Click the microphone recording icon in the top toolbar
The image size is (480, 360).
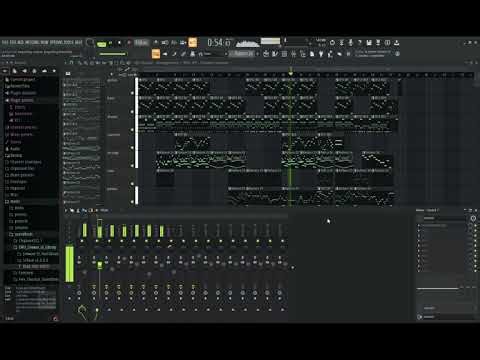tap(351, 43)
